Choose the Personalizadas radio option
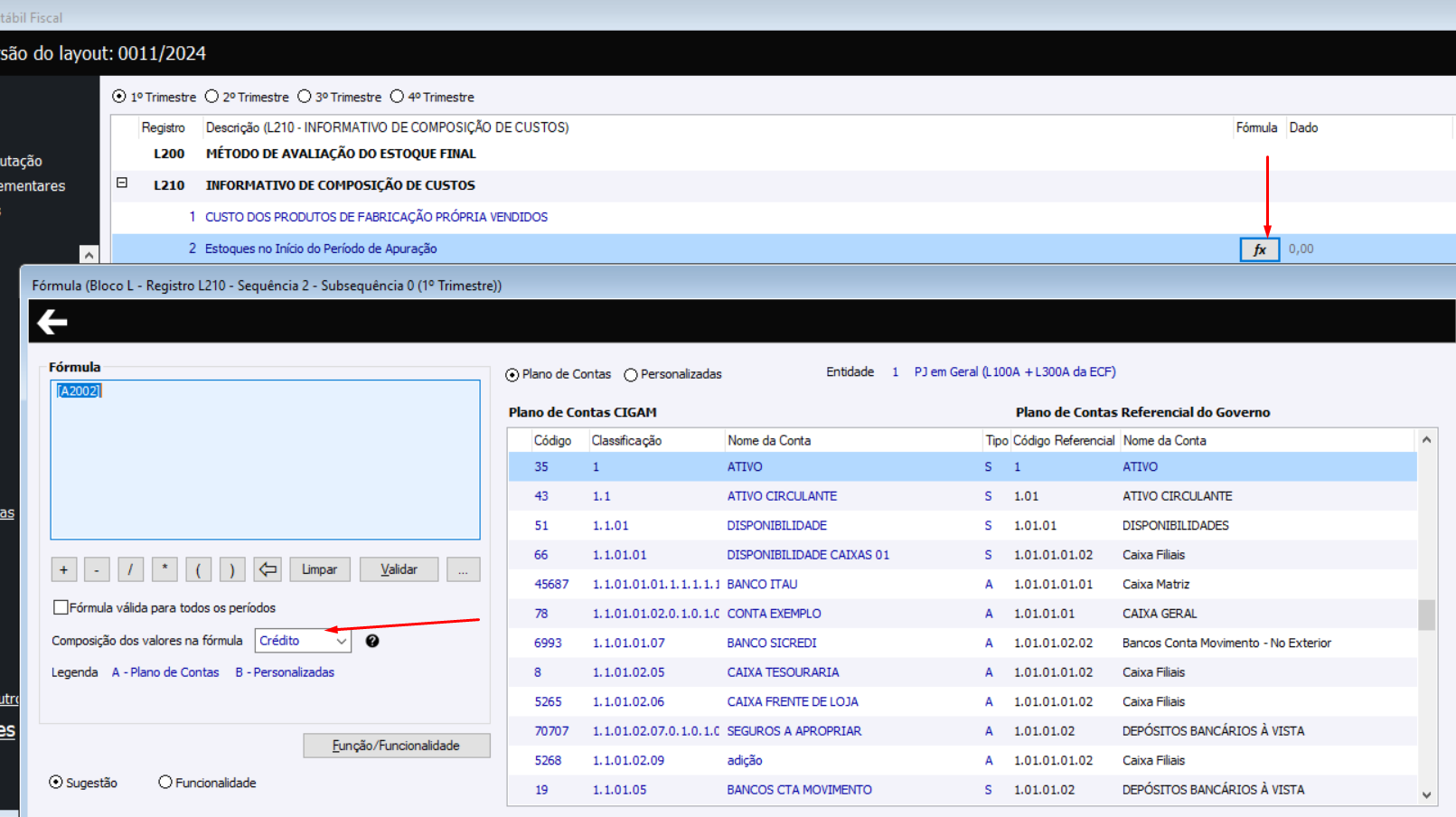This screenshot has height=817, width=1456. point(631,375)
